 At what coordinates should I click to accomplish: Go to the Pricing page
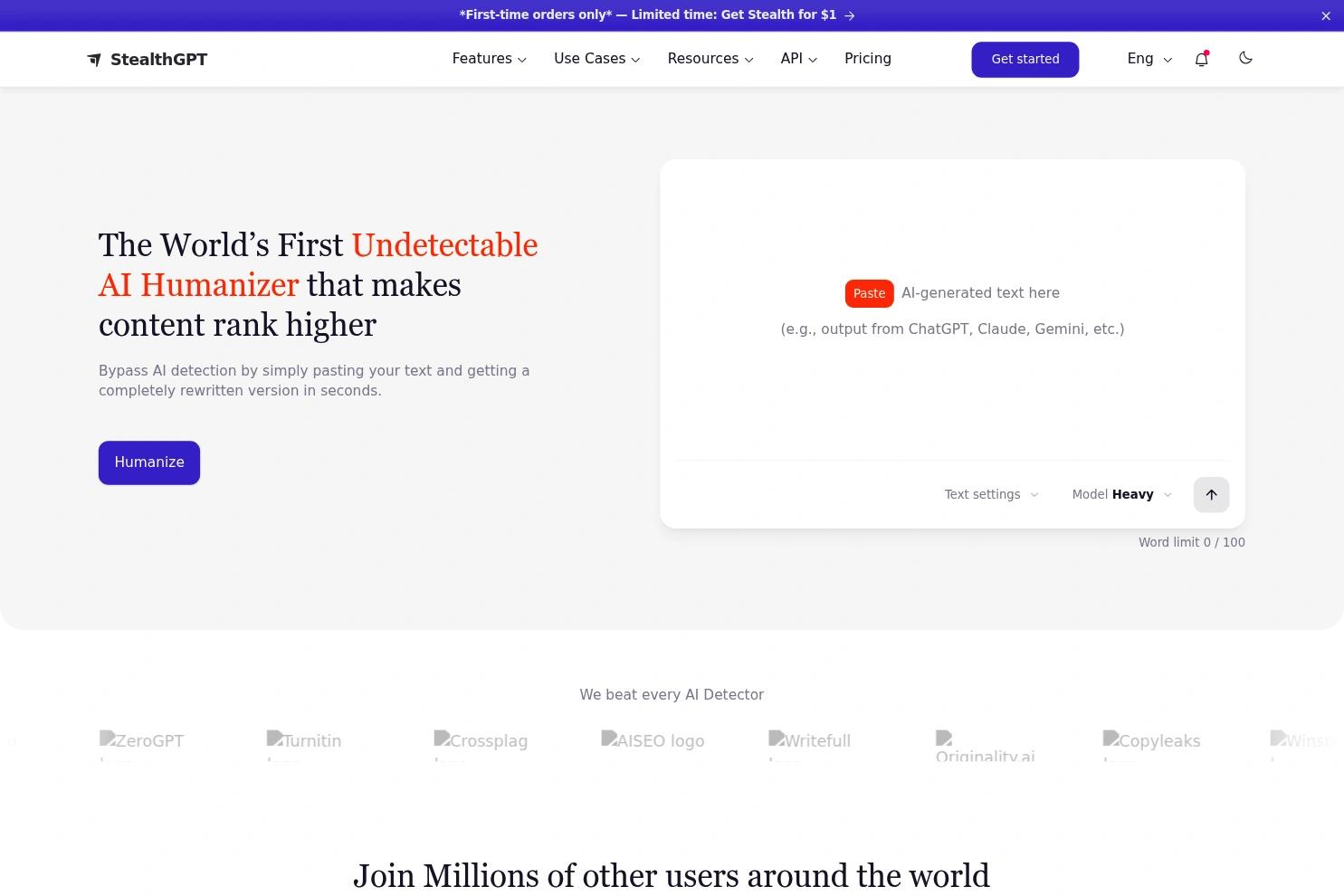868,59
